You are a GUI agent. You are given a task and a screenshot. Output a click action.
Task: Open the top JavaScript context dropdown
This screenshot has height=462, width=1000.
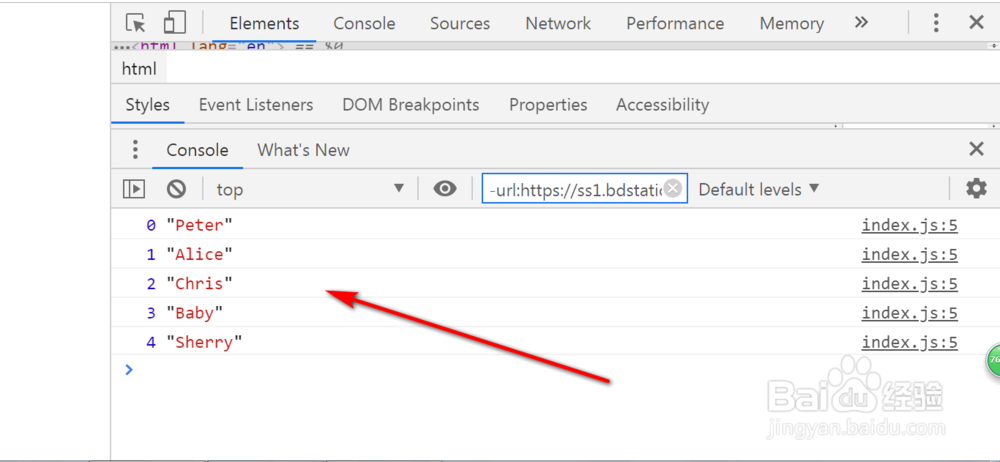(310, 189)
